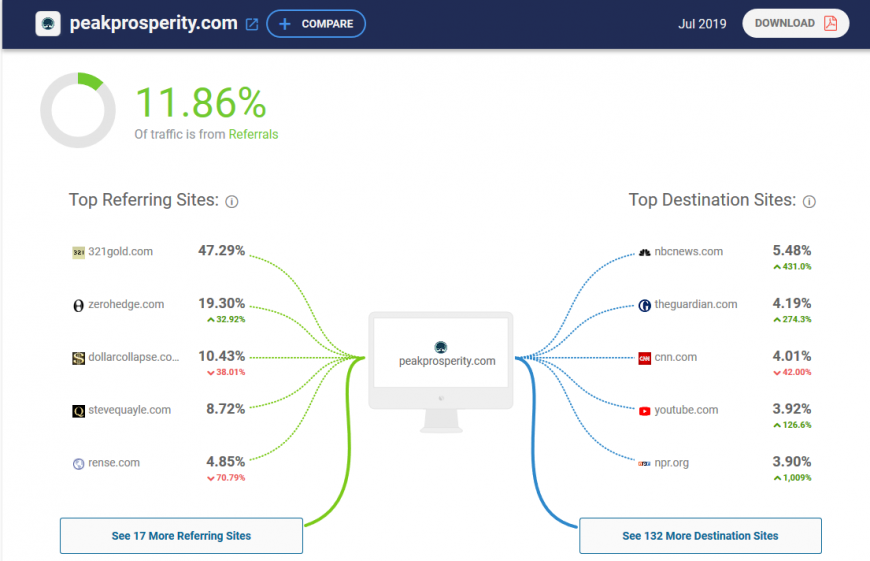870x561 pixels.
Task: Open peakprosperity.com external link icon
Action: tap(252, 24)
